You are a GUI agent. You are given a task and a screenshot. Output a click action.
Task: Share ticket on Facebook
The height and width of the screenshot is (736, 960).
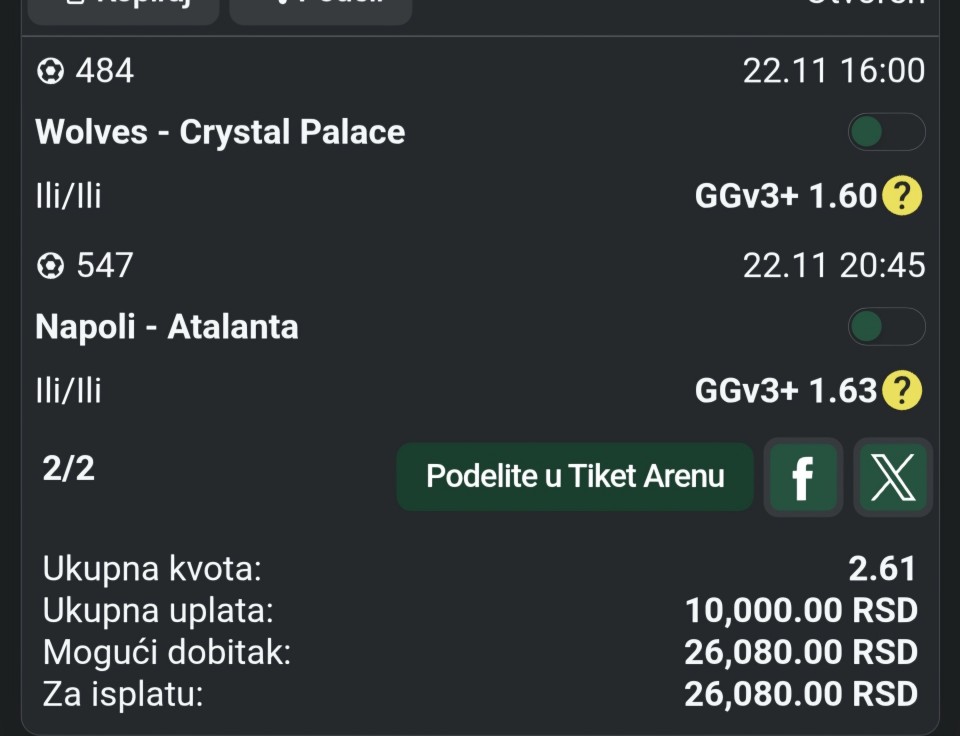pos(803,478)
